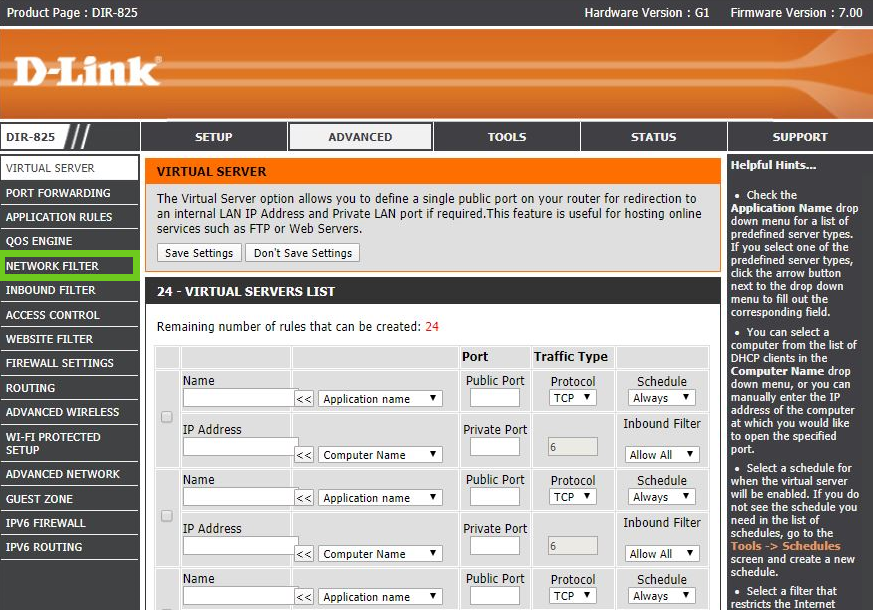Open the first Protocol TCP dropdown
Screen dimensions: 873x610
[x=573, y=398]
